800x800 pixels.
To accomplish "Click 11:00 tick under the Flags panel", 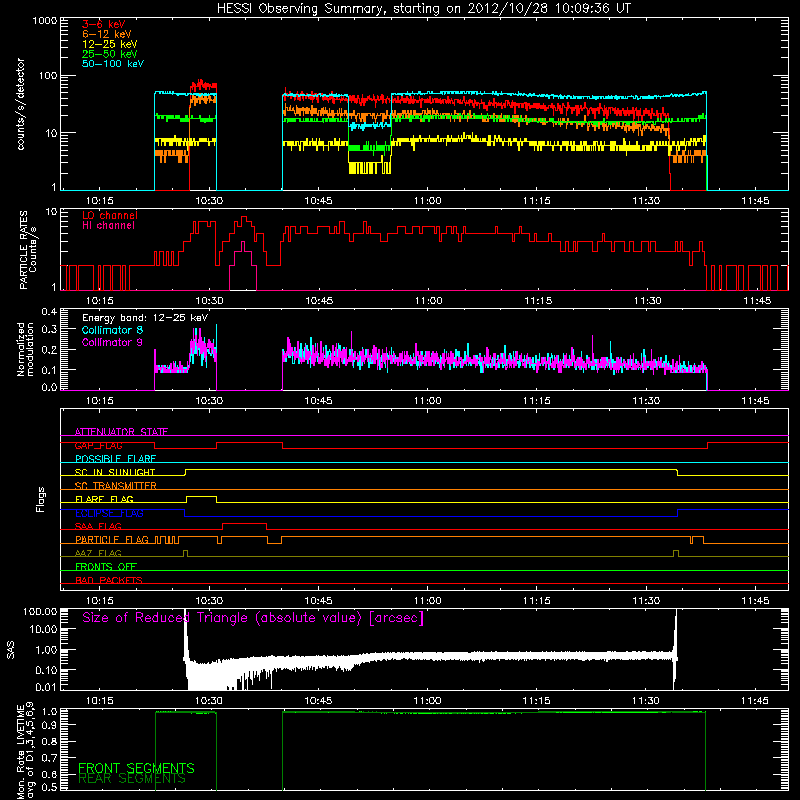I will point(428,601).
